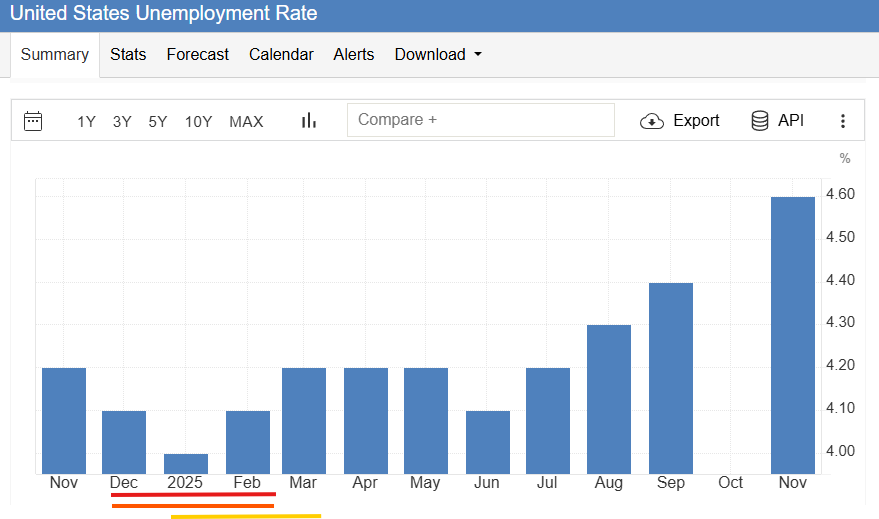
Task: Click the Compare + input field
Action: 480,120
